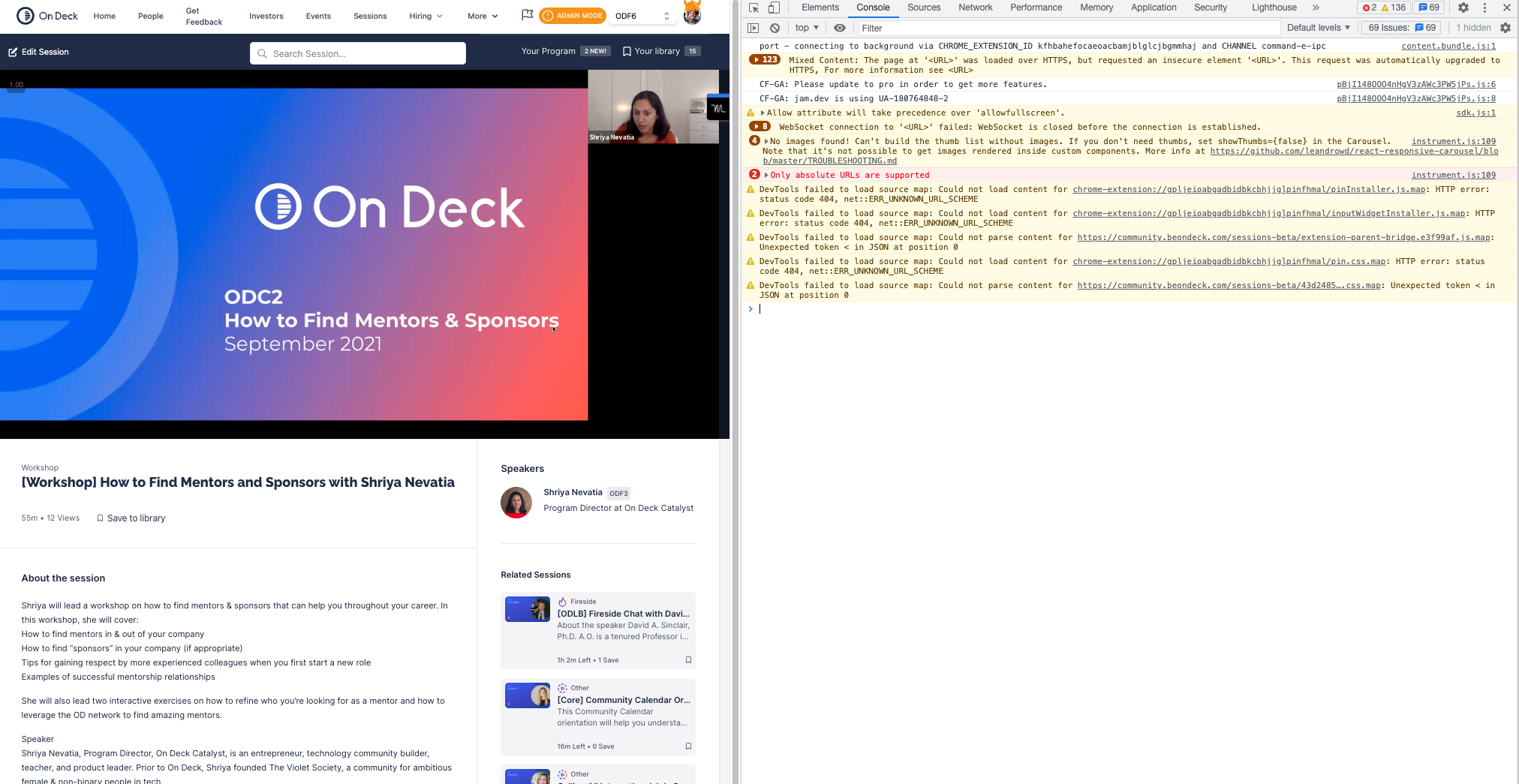This screenshot has width=1519, height=784.
Task: Open the Get Feedback nav item
Action: (x=204, y=16)
